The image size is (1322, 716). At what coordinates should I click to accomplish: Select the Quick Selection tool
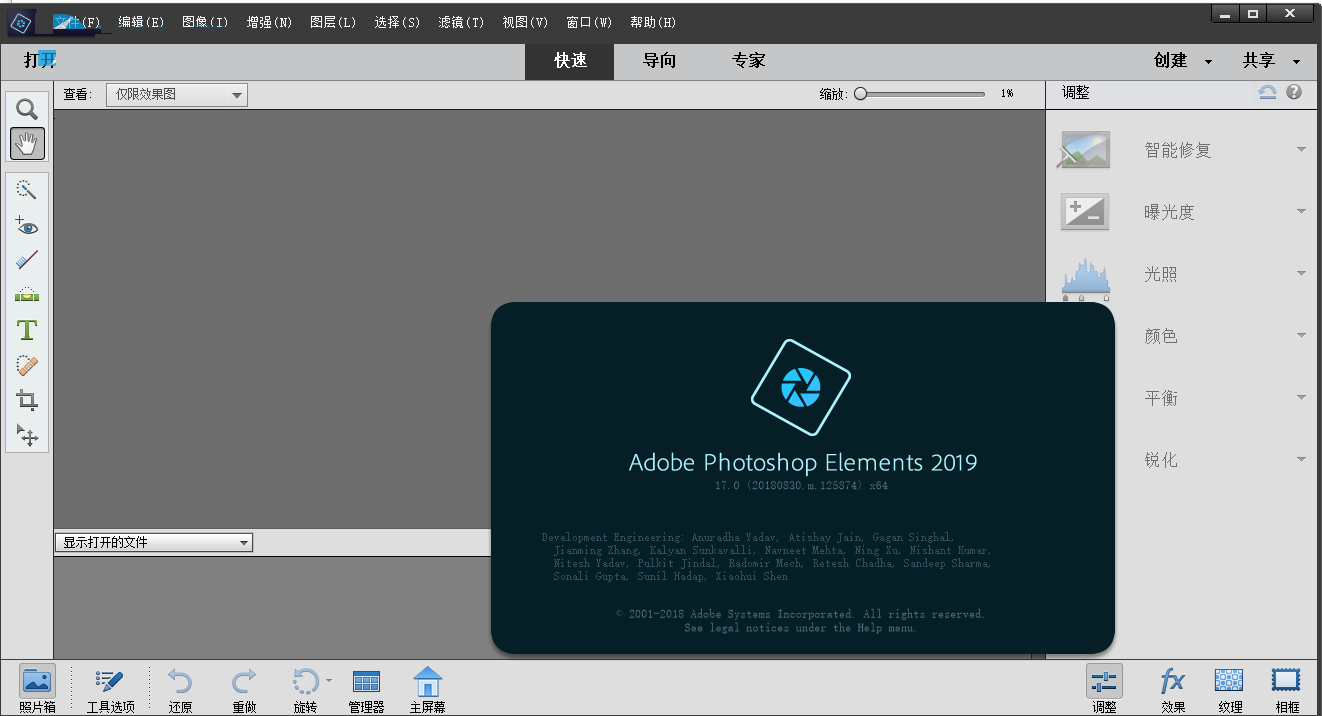pos(27,190)
